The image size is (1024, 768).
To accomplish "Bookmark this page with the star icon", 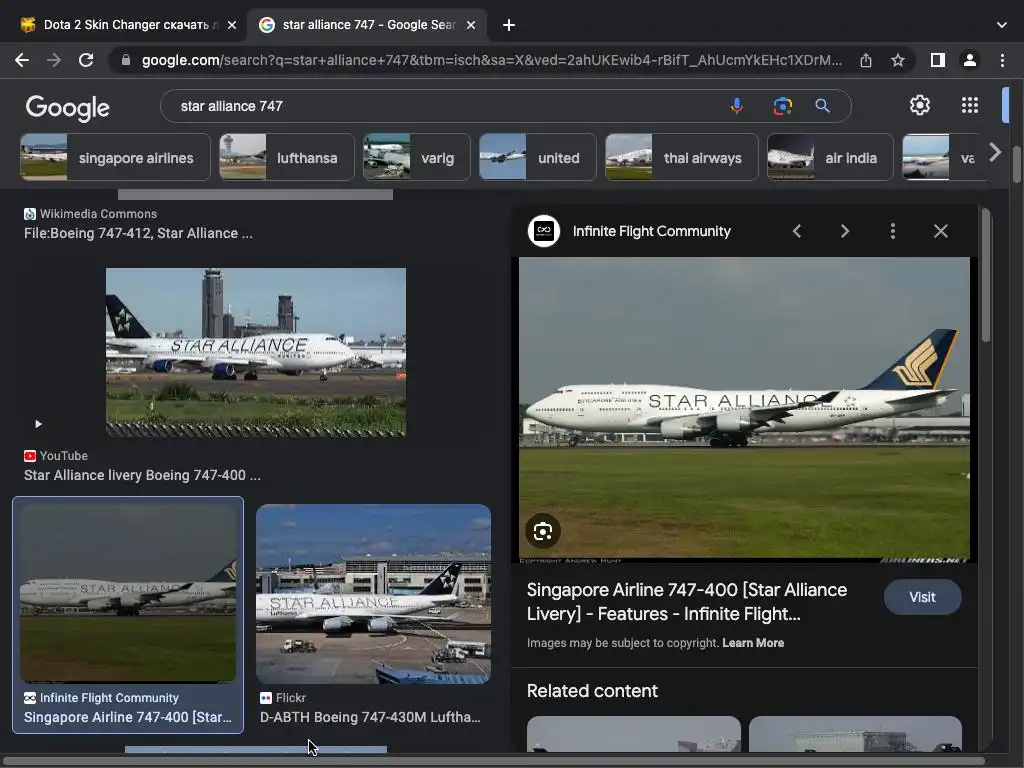I will [x=897, y=60].
